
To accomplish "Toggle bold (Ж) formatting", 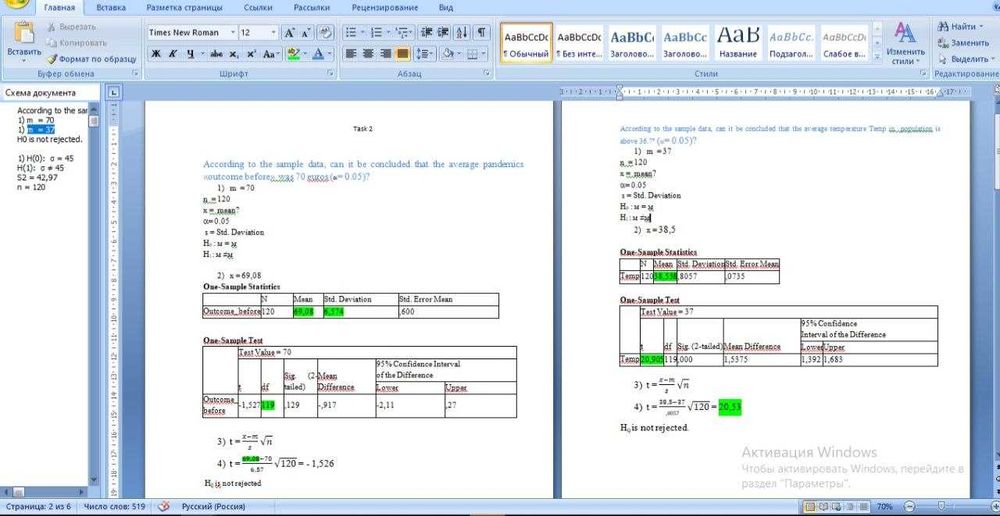I will click(x=156, y=54).
